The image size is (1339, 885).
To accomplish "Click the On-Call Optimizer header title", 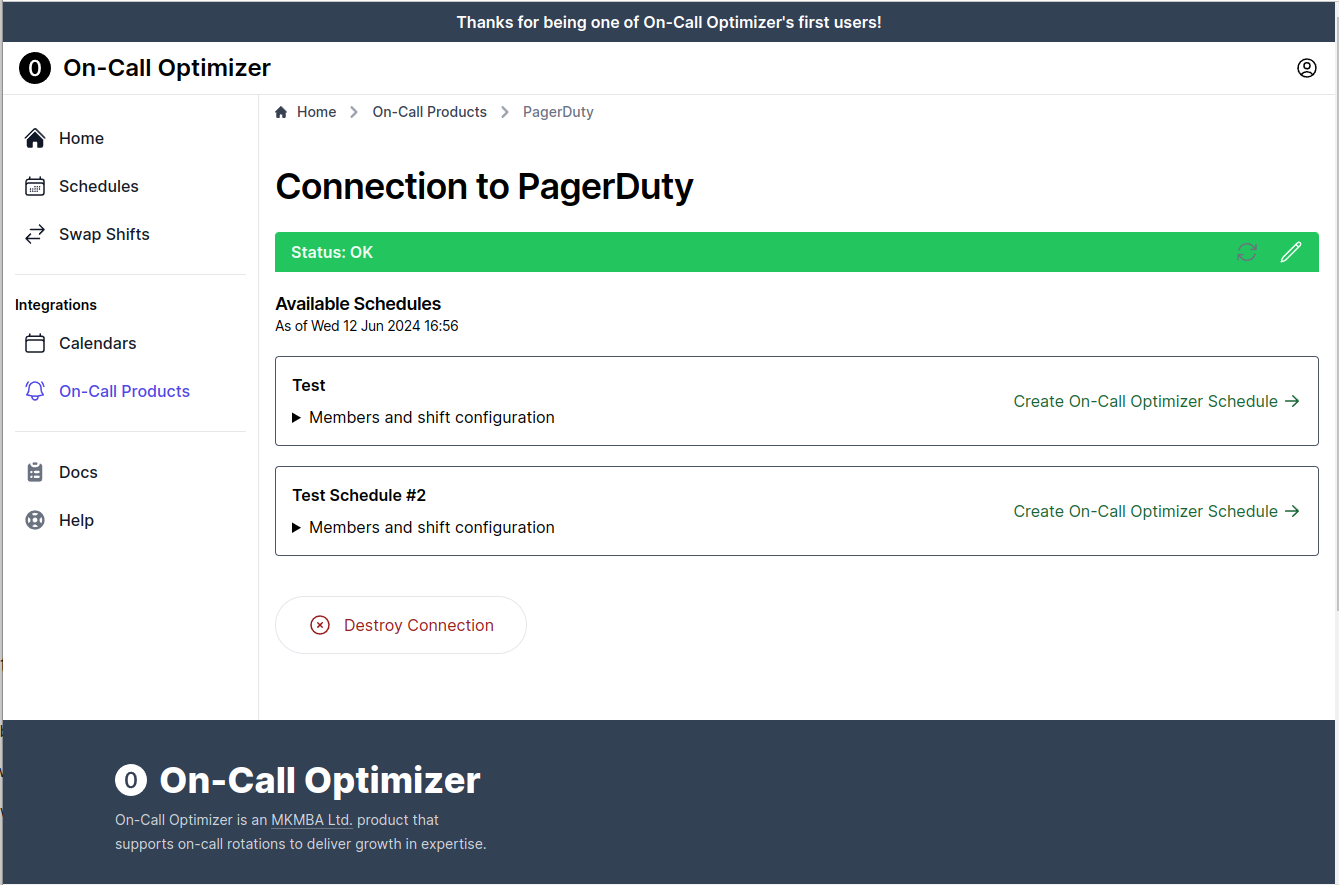I will 167,68.
